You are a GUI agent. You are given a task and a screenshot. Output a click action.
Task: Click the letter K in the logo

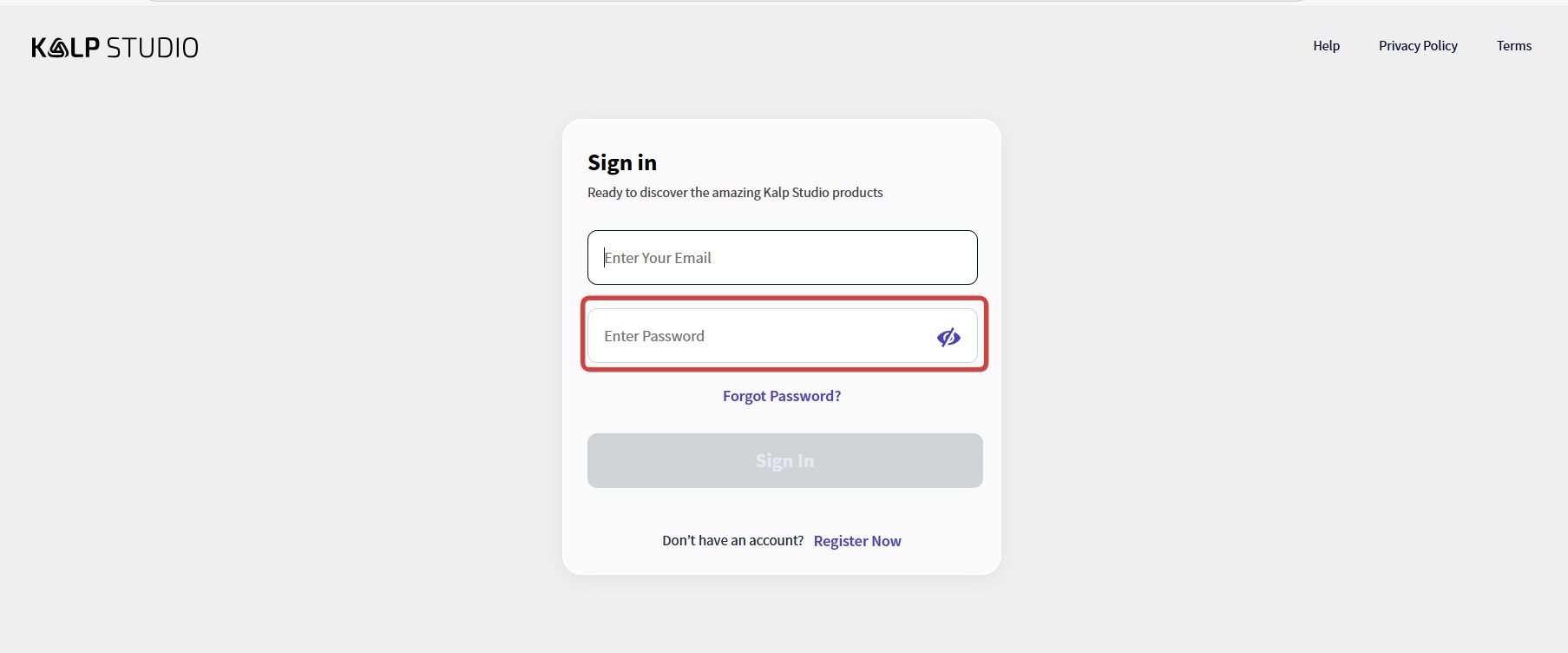(39, 48)
